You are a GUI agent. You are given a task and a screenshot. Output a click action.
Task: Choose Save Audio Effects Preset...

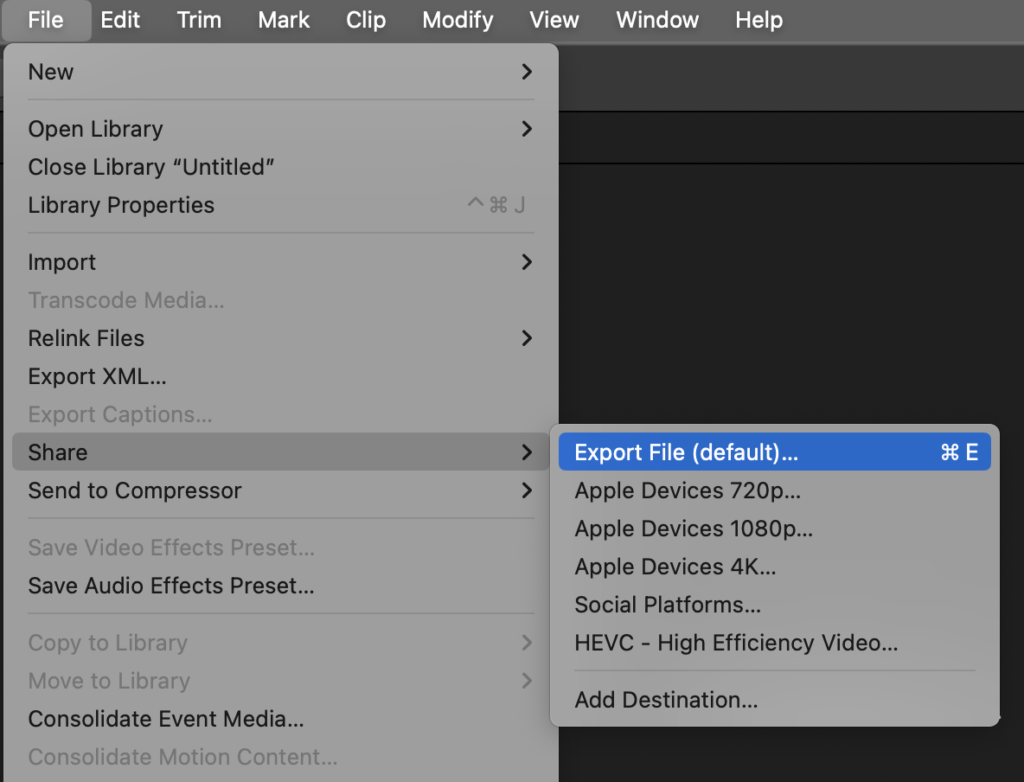click(x=281, y=586)
